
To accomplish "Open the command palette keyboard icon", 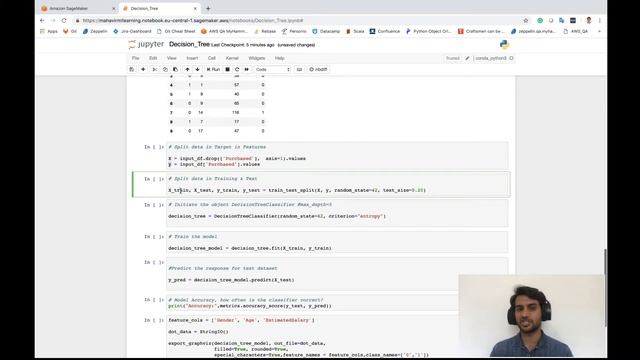I will [x=299, y=69].
